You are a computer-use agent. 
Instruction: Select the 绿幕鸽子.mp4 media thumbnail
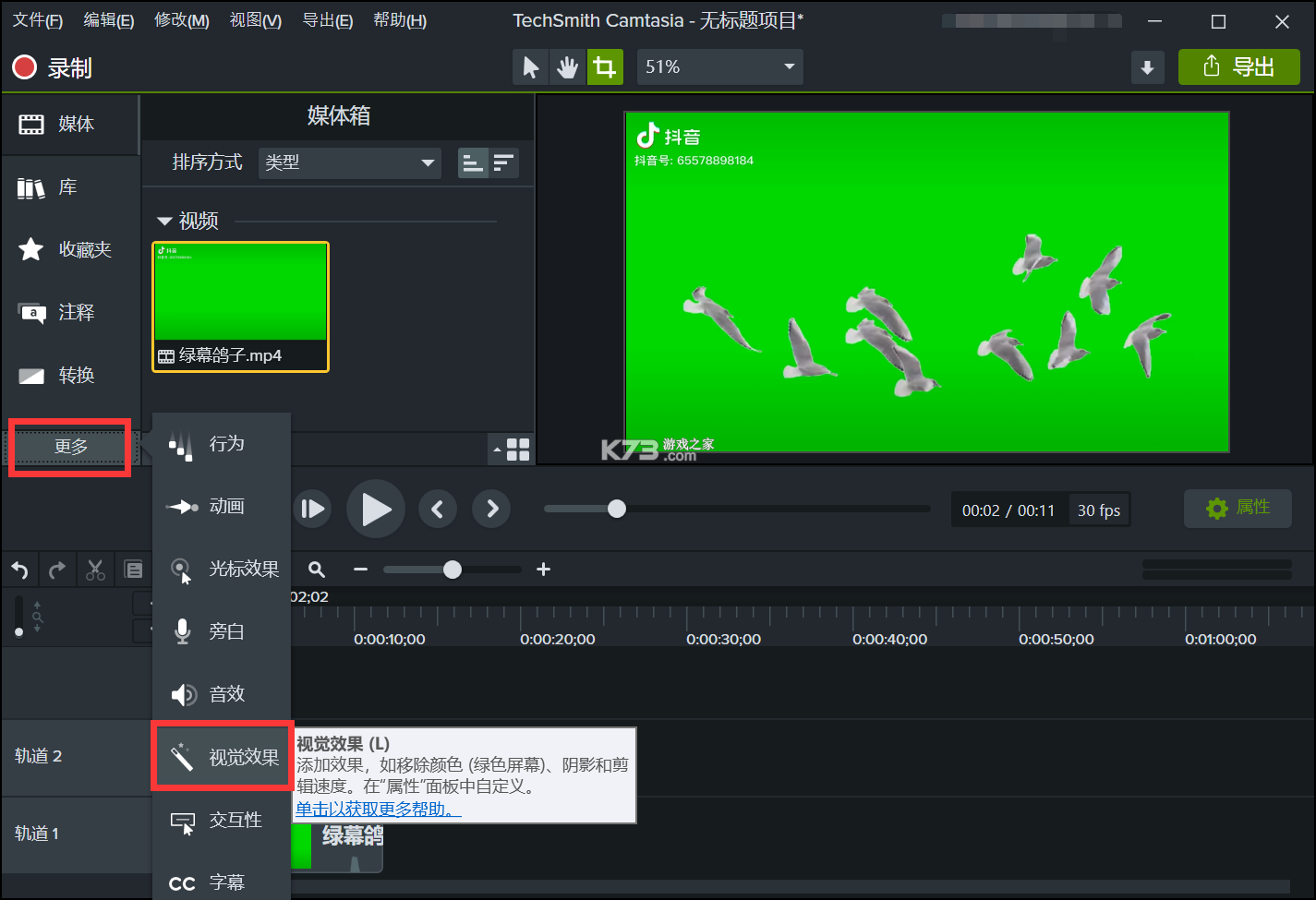tap(240, 306)
